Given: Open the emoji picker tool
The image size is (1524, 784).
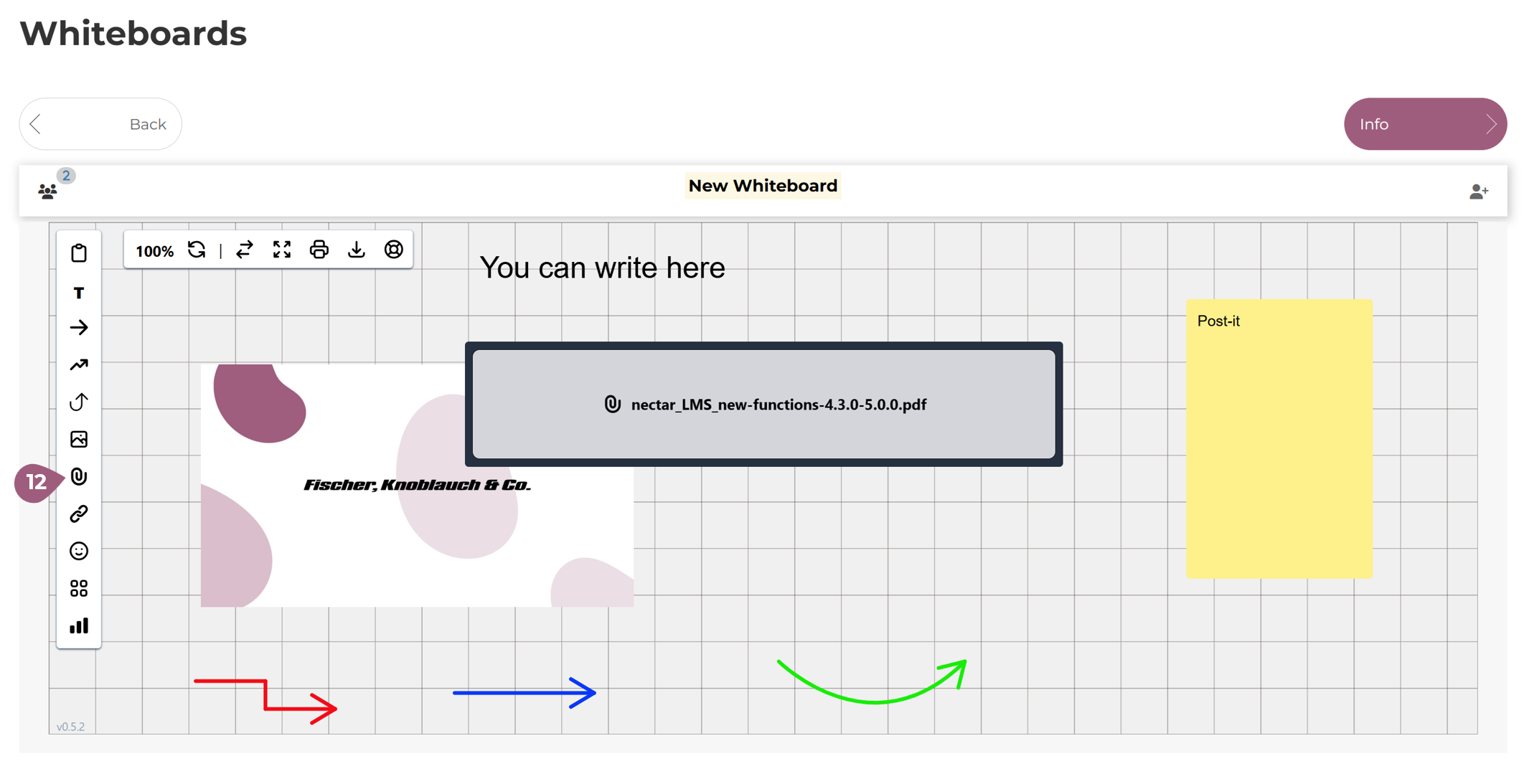Looking at the screenshot, I should pos(79,551).
